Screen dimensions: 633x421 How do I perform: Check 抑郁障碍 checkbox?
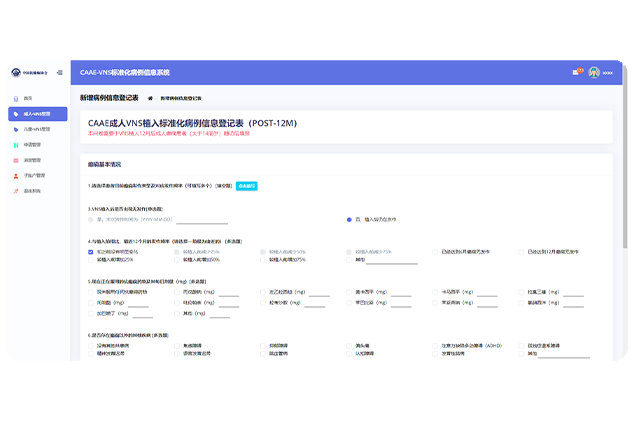coord(263,346)
